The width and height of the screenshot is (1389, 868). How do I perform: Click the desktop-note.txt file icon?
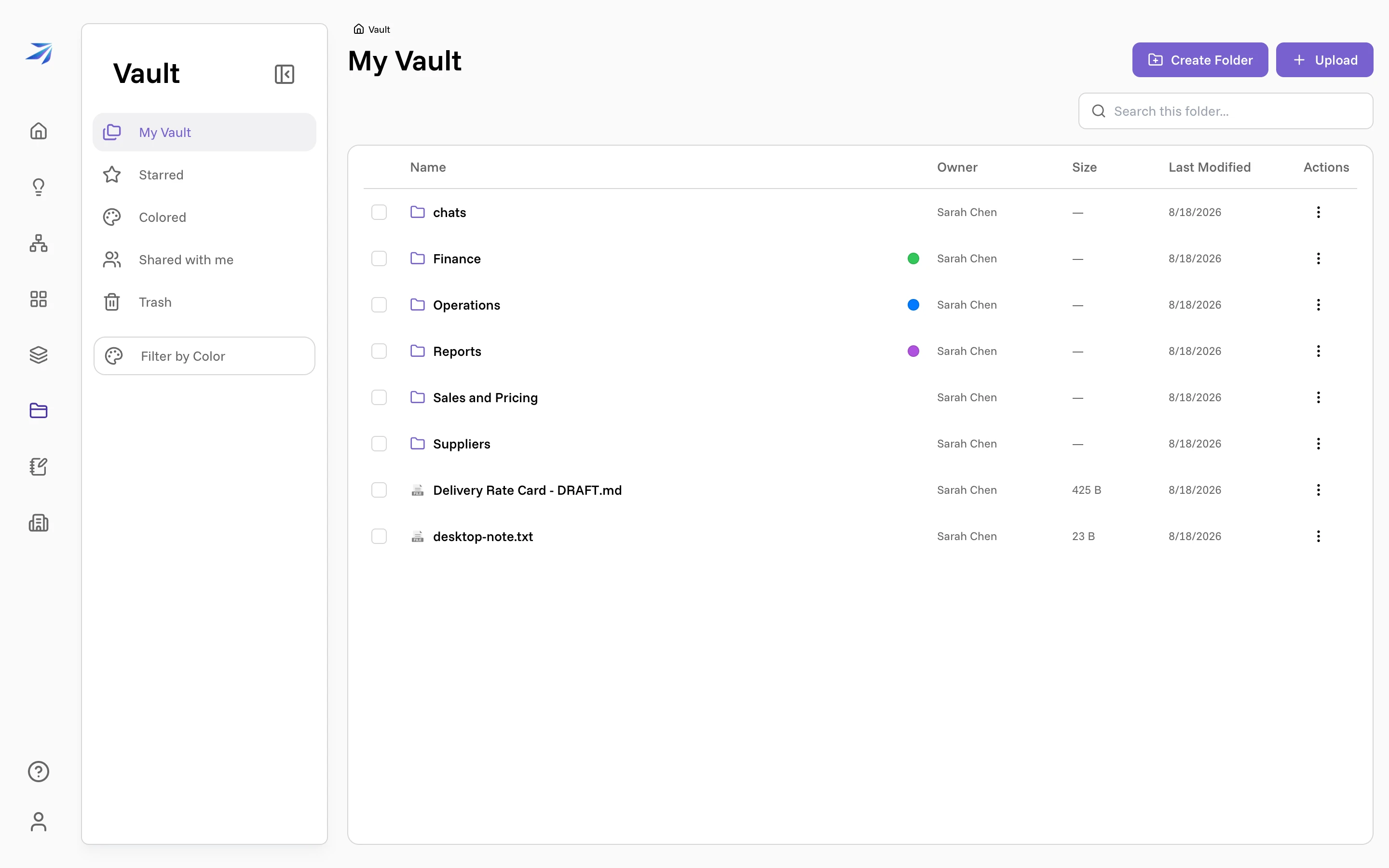417,536
